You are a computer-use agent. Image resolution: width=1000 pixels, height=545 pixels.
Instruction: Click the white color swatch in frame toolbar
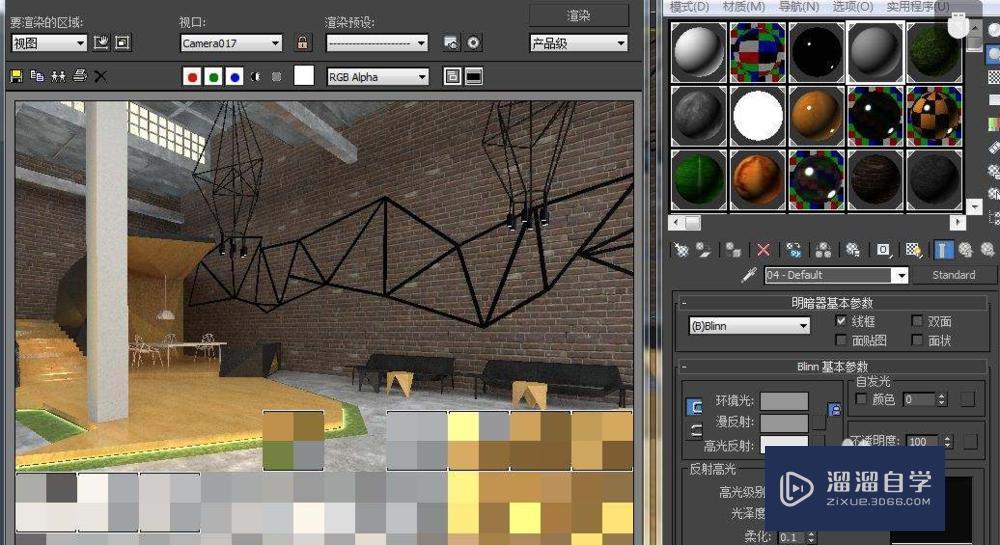tap(304, 76)
